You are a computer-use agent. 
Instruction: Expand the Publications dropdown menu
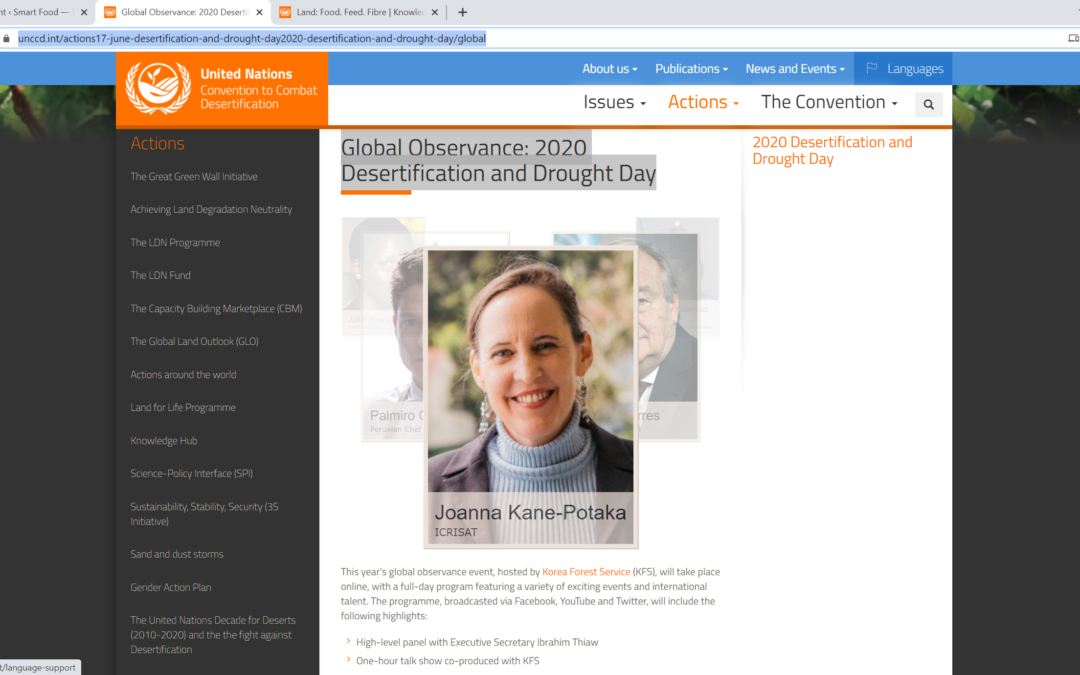[x=691, y=69]
